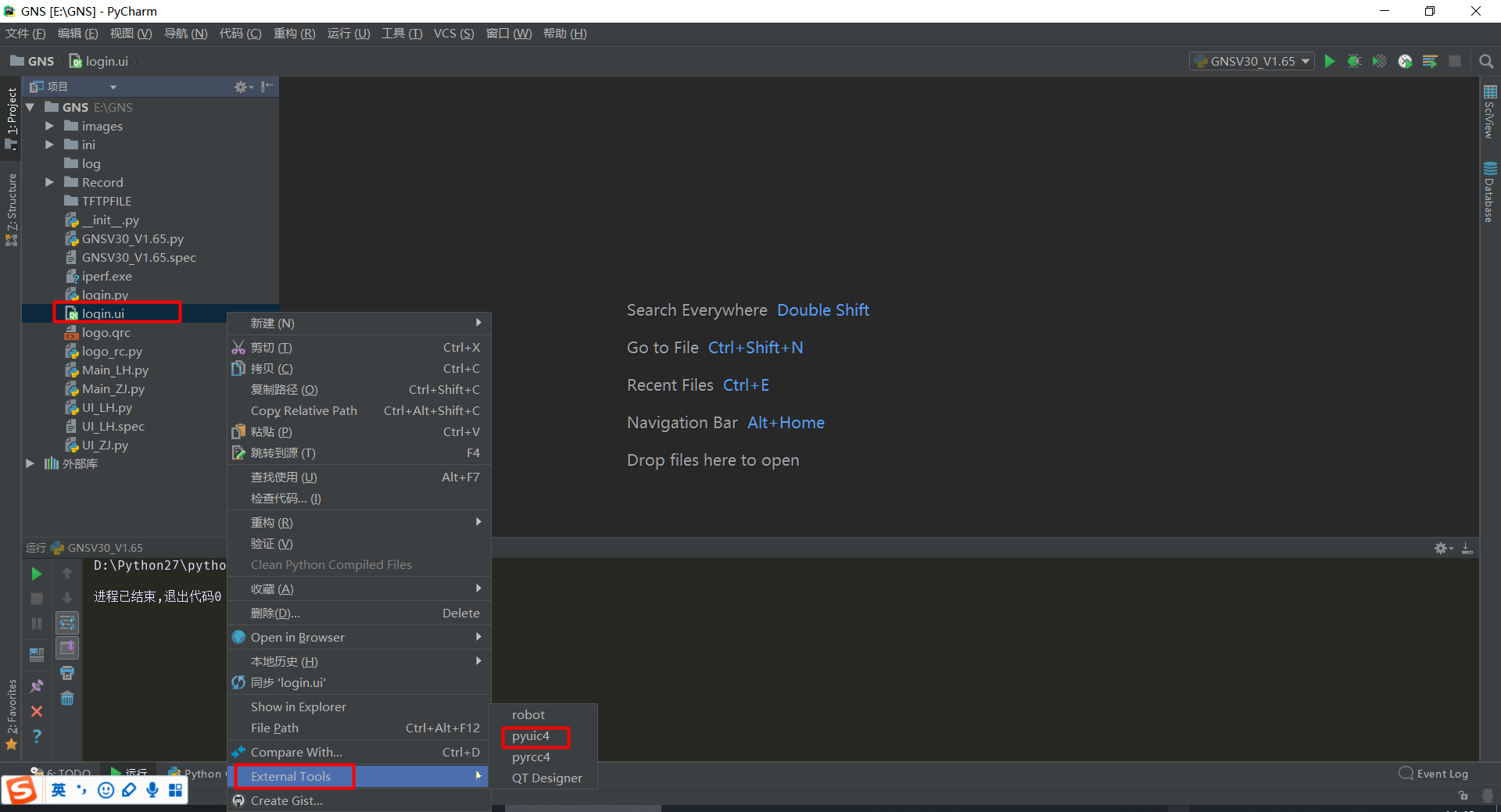
Task: Pin the run tab with the pin icon
Action: coord(36,685)
